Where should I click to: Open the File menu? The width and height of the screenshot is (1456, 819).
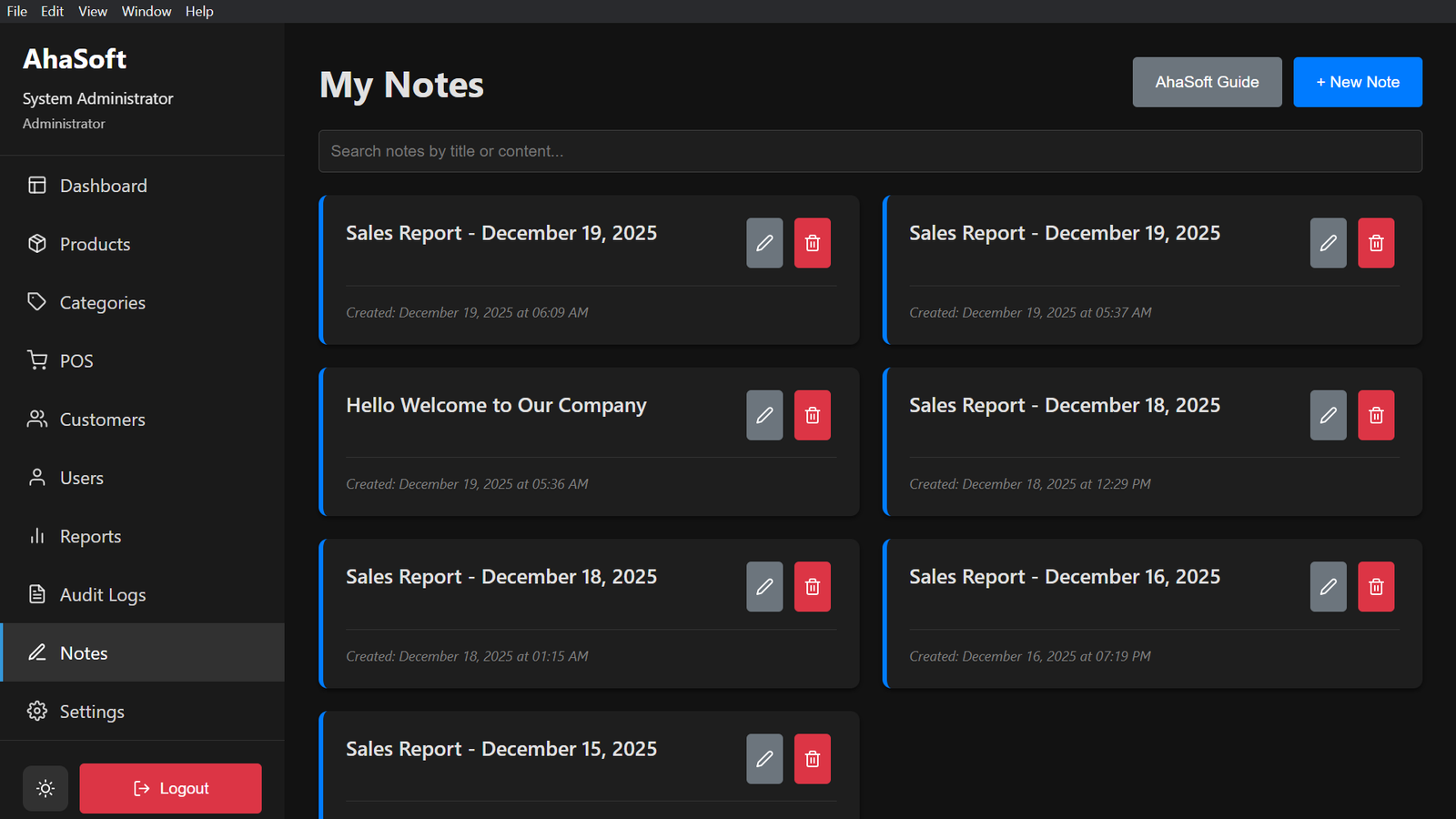coord(16,11)
